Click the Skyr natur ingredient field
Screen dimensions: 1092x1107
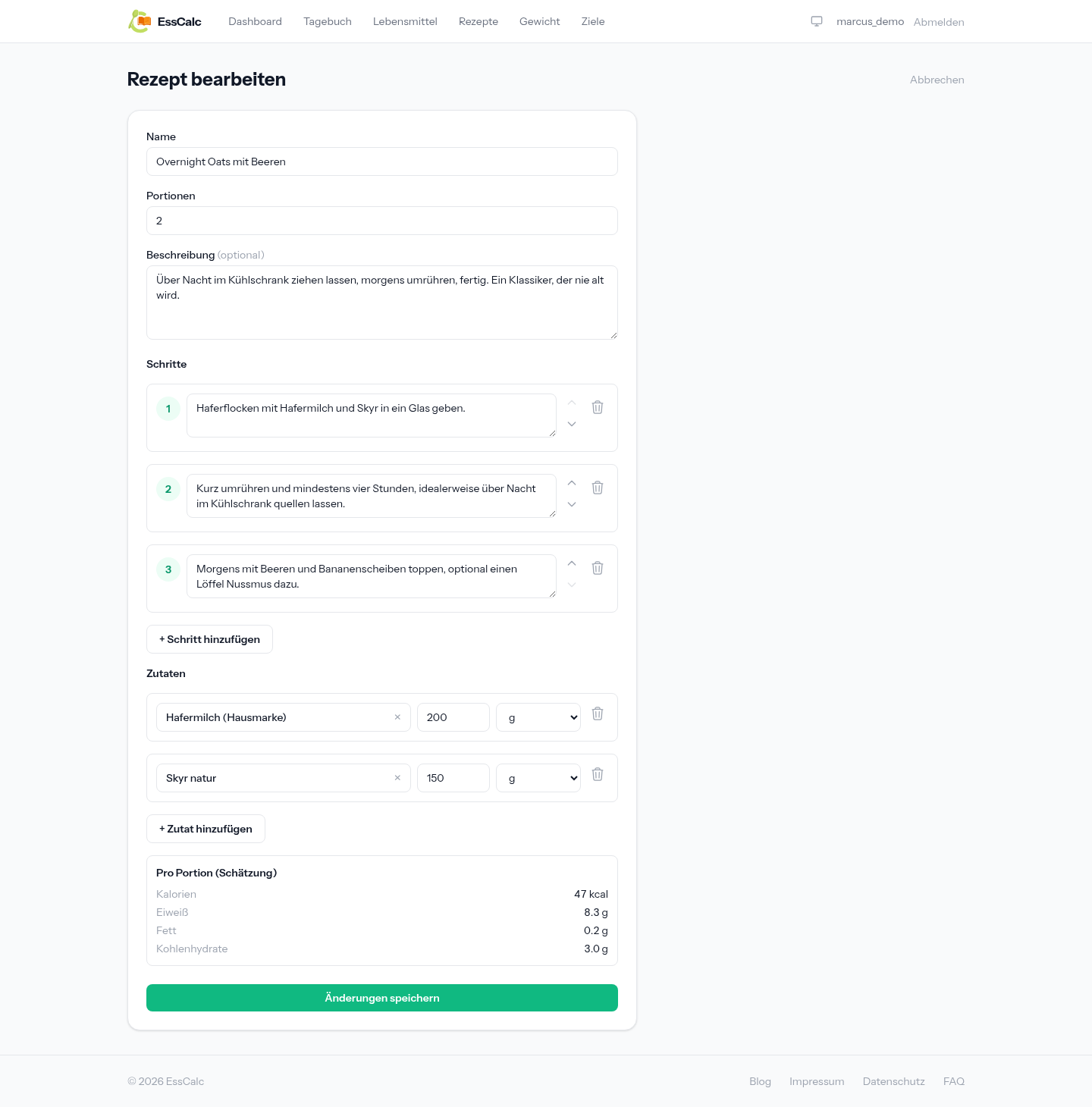point(284,778)
